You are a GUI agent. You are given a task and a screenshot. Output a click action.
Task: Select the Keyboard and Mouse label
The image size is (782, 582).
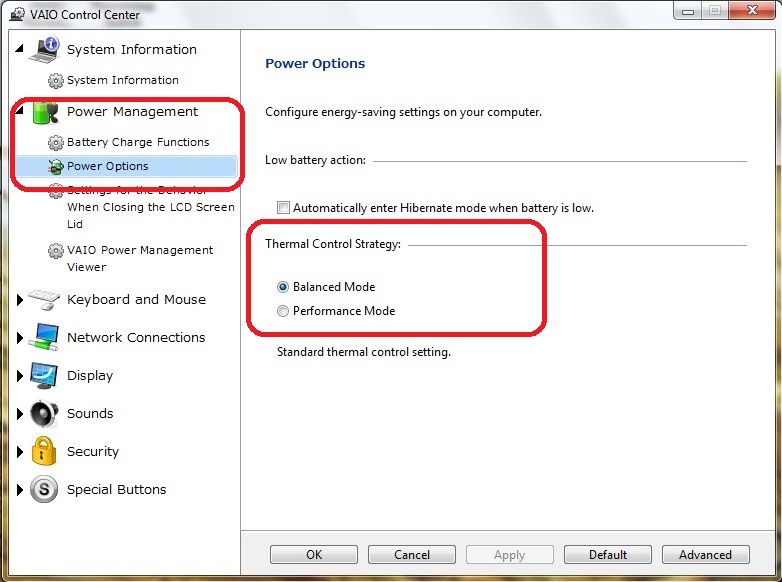pos(136,299)
